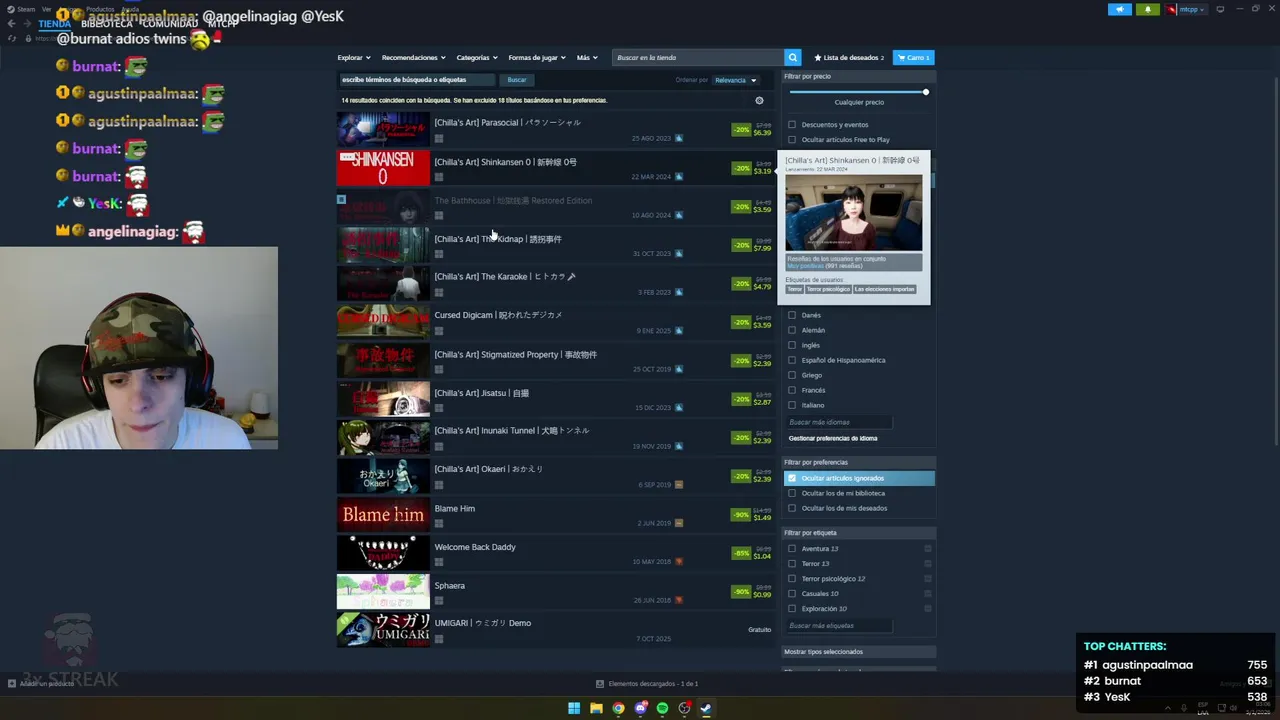Screen dimensions: 1280x720
Task: Switch to the TIENDA tab
Action: [55, 24]
